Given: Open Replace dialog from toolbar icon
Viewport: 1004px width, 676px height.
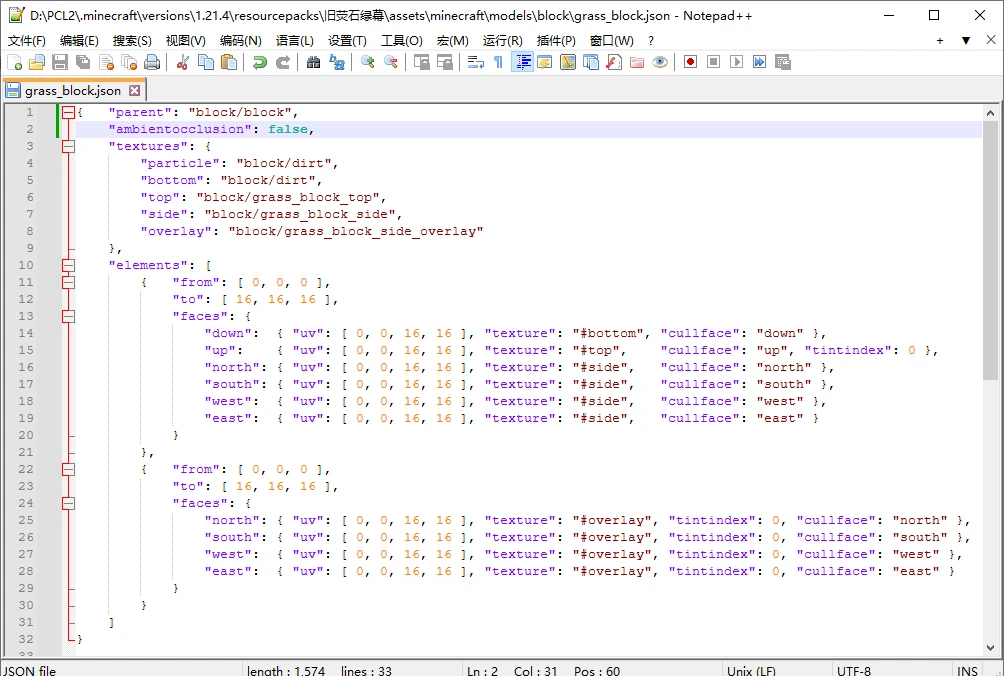Looking at the screenshot, I should coord(336,62).
